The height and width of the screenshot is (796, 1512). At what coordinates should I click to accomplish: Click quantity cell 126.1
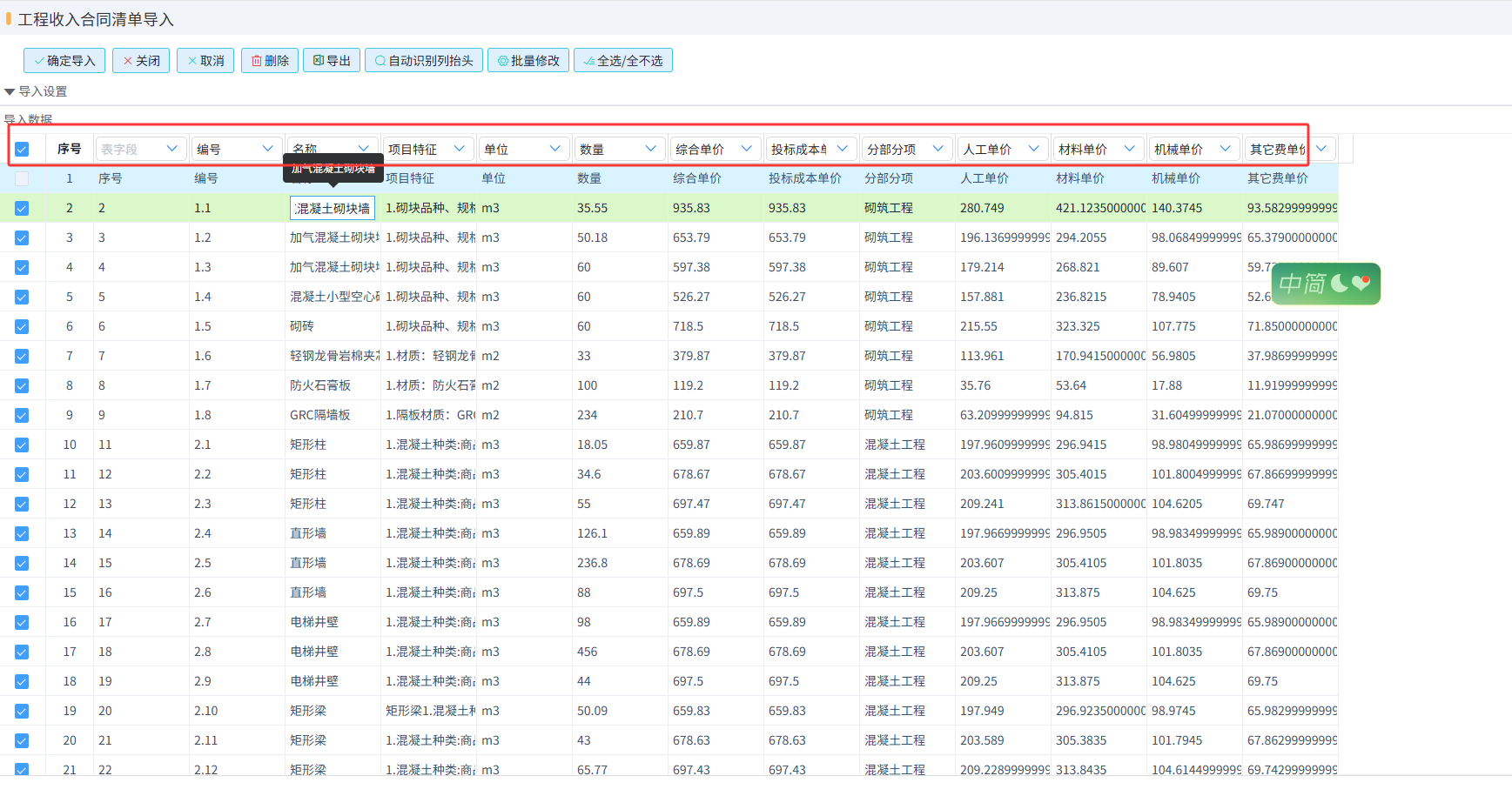620,533
